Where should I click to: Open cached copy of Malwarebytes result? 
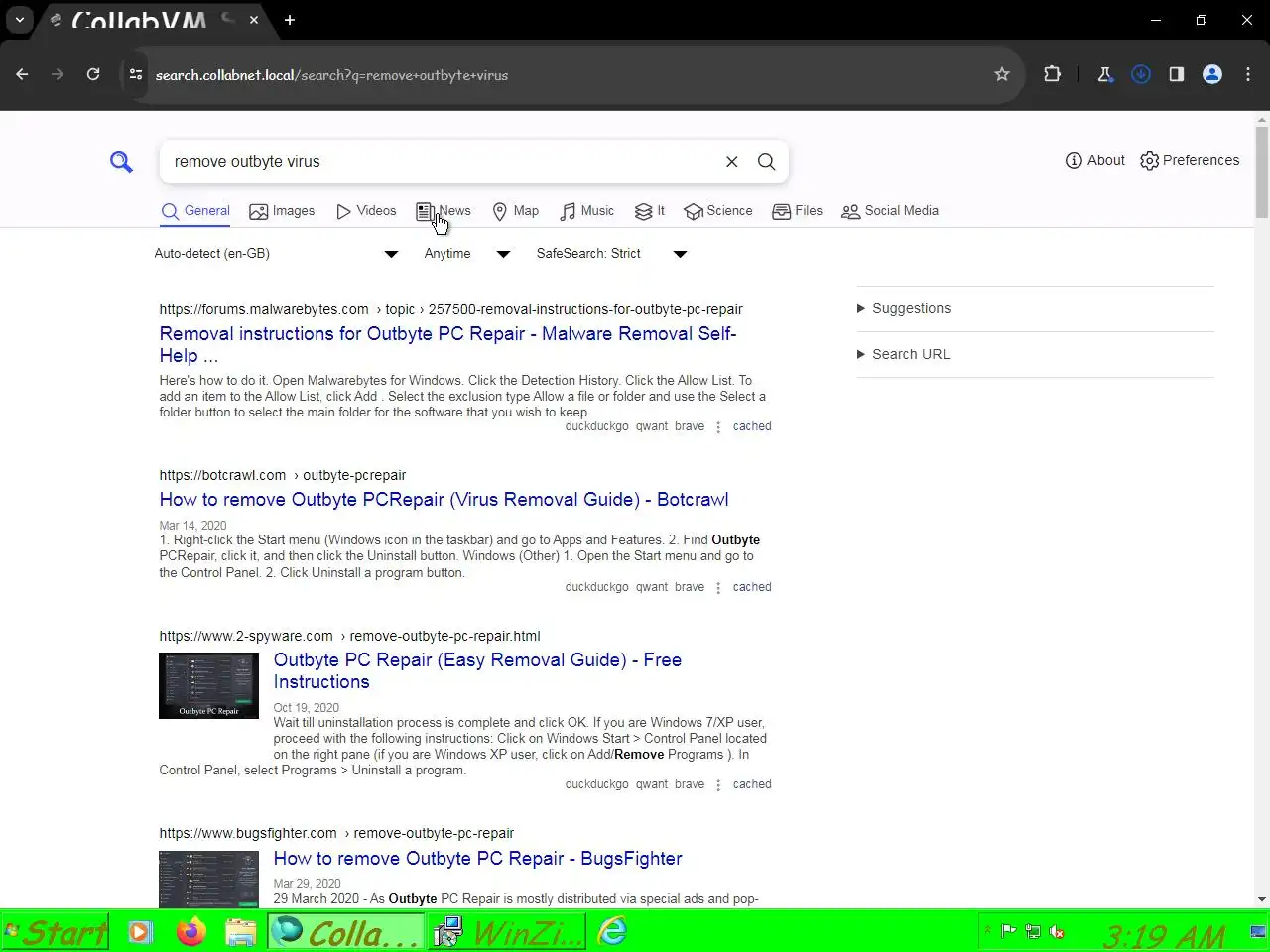pos(752,426)
